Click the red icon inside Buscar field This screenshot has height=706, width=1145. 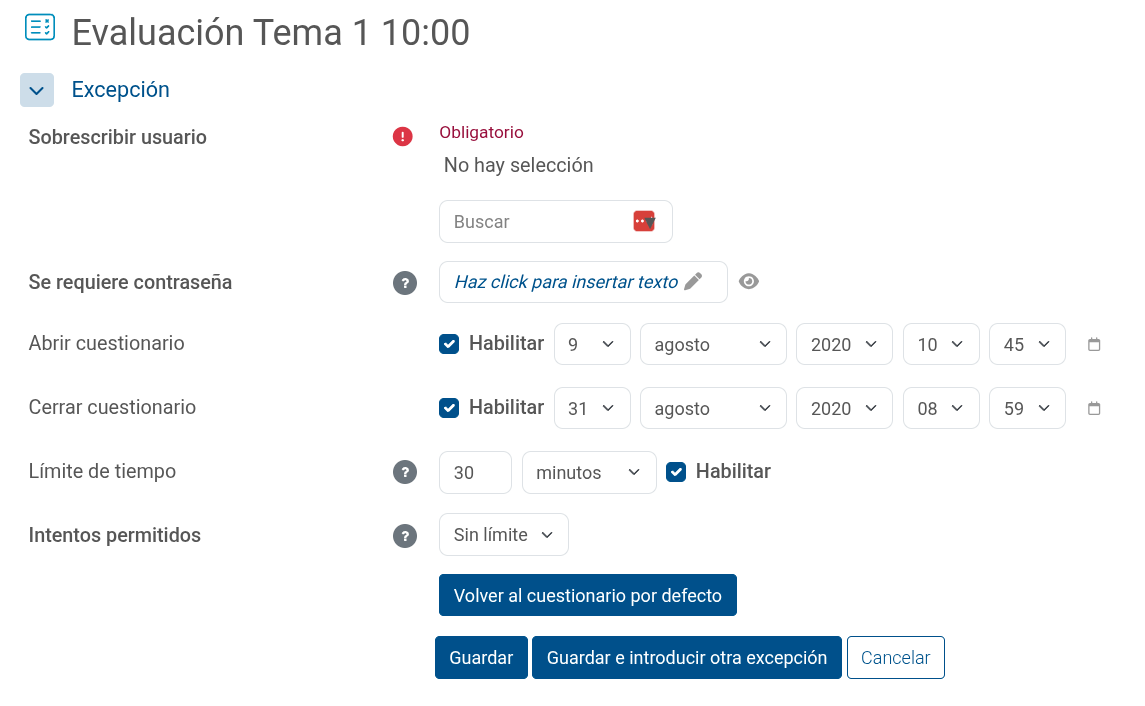click(644, 221)
